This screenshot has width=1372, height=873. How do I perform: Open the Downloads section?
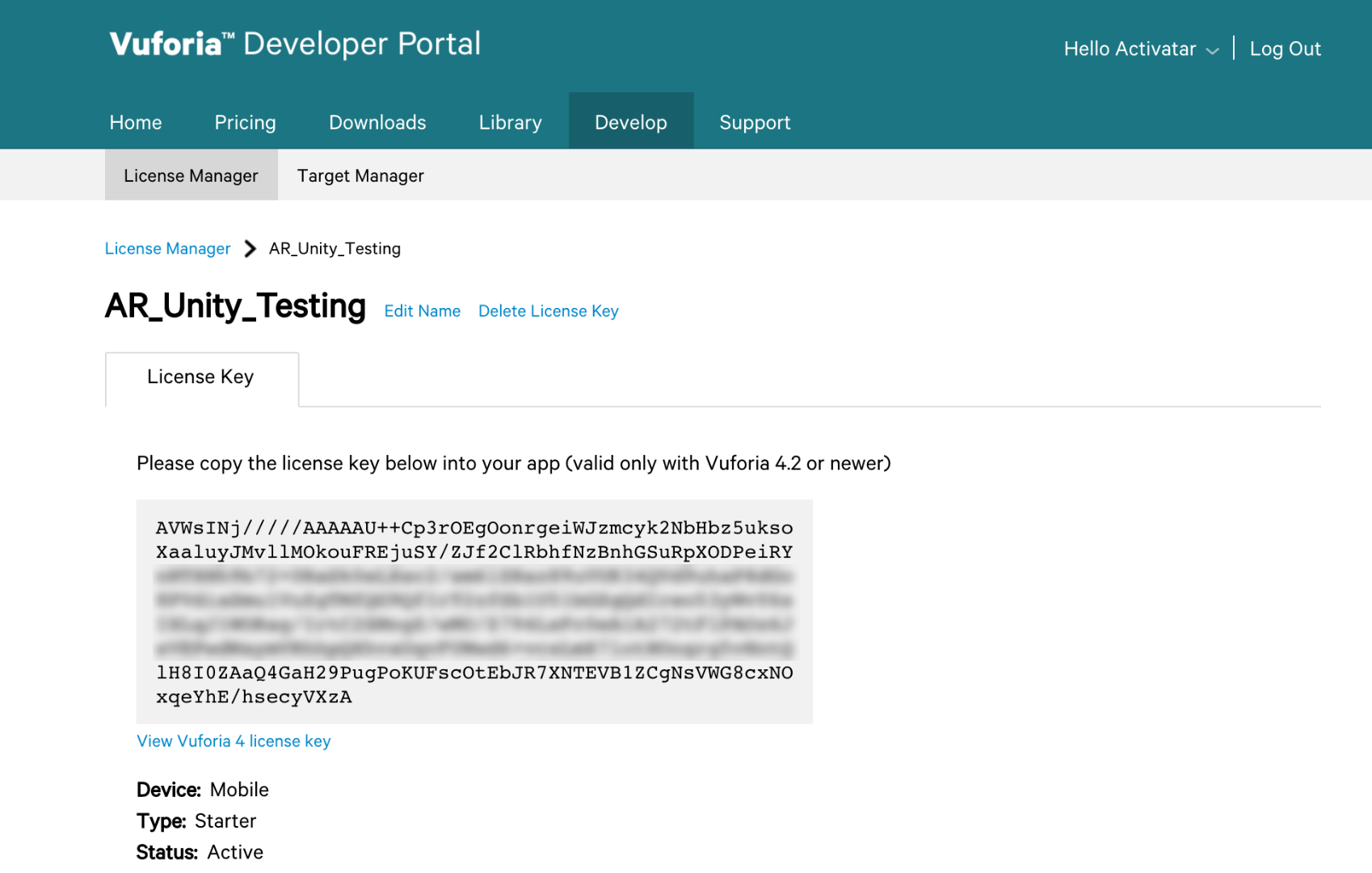pos(377,122)
